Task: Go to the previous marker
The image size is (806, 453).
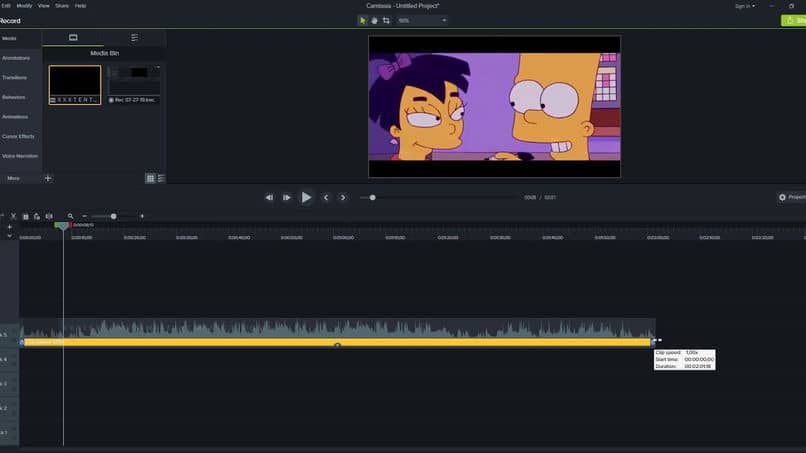Action: pos(325,197)
